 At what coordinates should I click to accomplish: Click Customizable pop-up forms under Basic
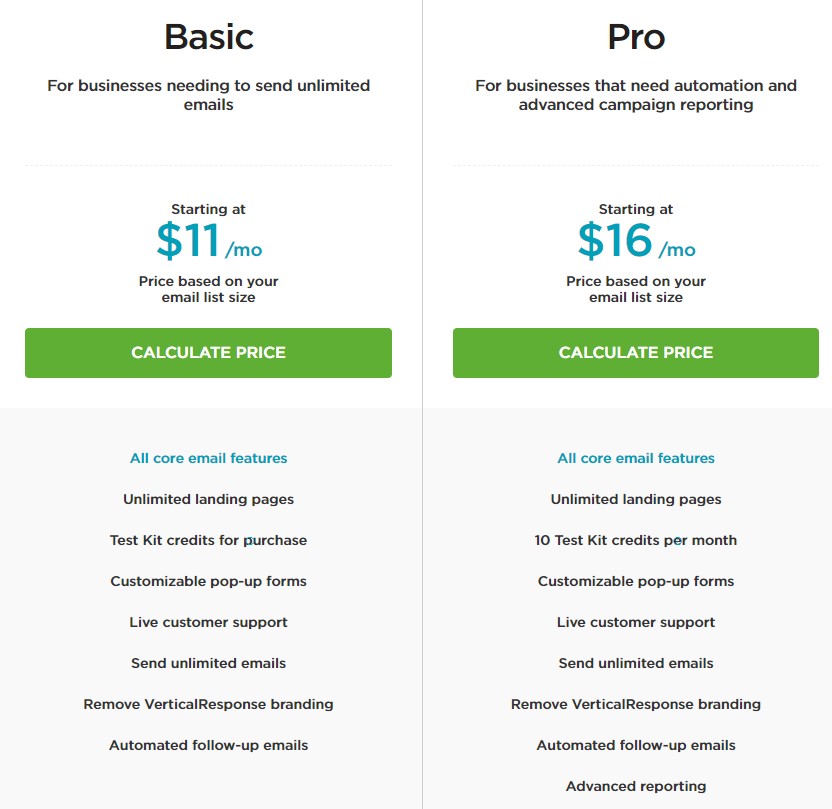209,581
